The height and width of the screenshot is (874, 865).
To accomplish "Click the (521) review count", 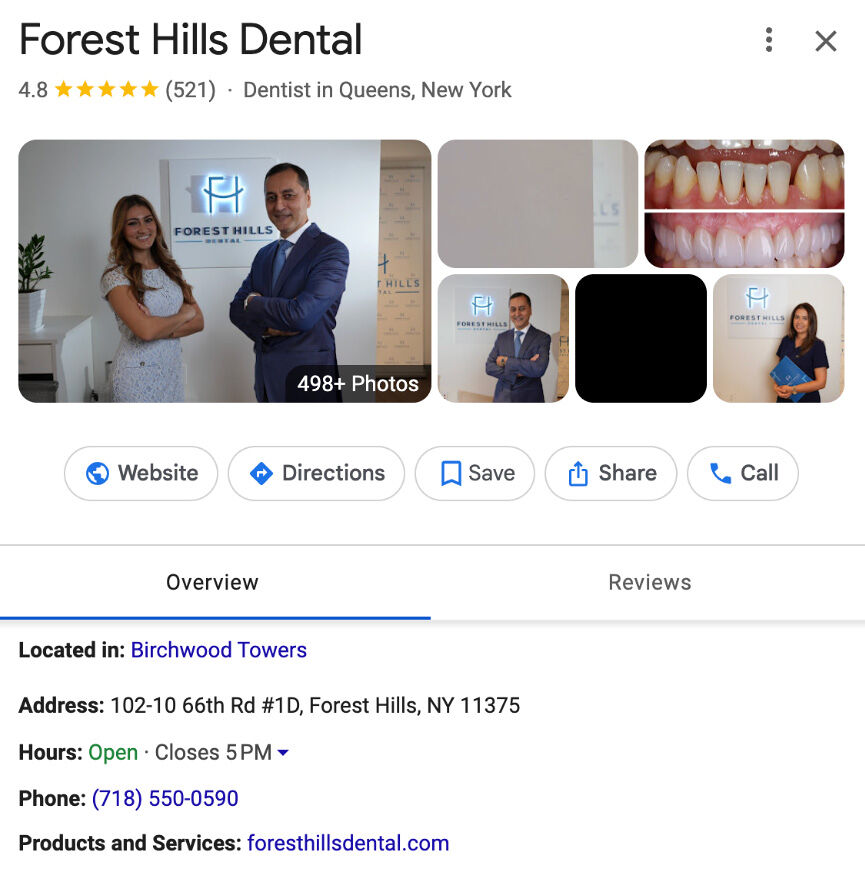I will pyautogui.click(x=190, y=90).
